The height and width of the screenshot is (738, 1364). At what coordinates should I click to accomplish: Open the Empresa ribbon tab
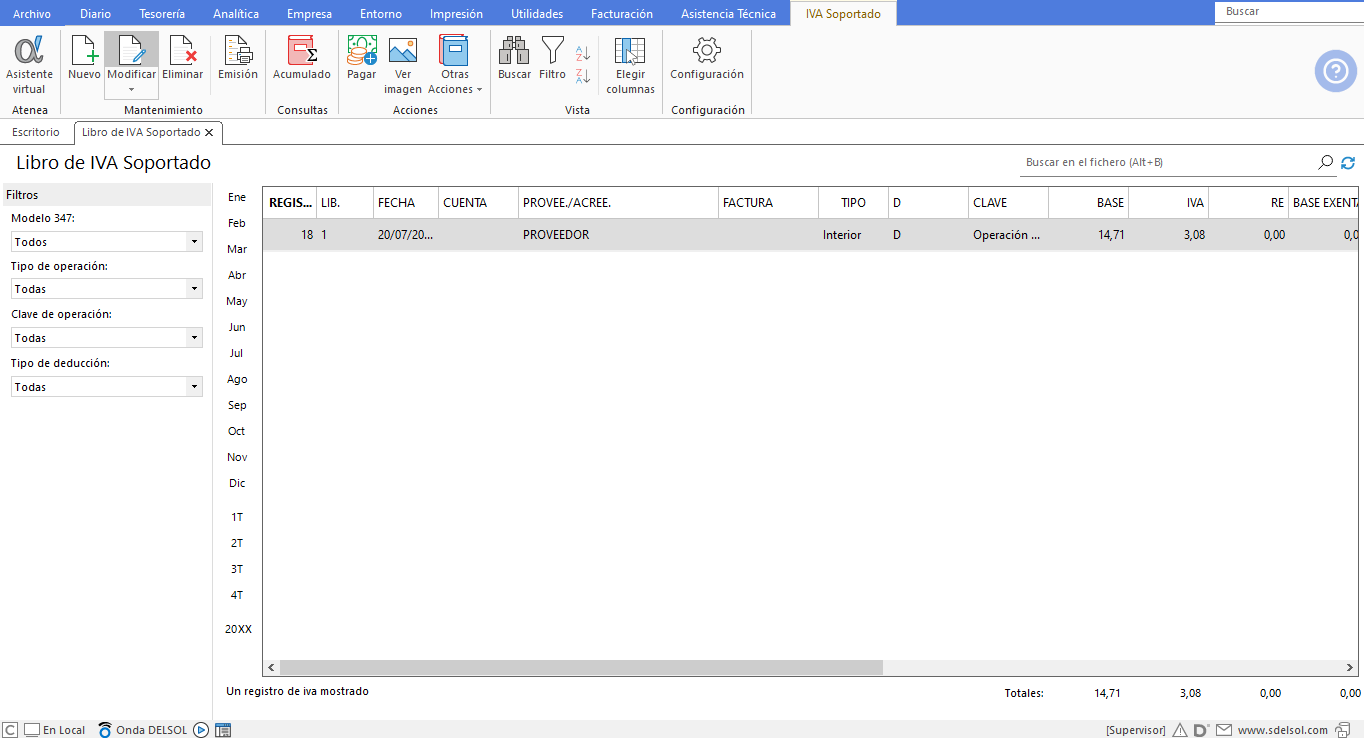coord(309,14)
